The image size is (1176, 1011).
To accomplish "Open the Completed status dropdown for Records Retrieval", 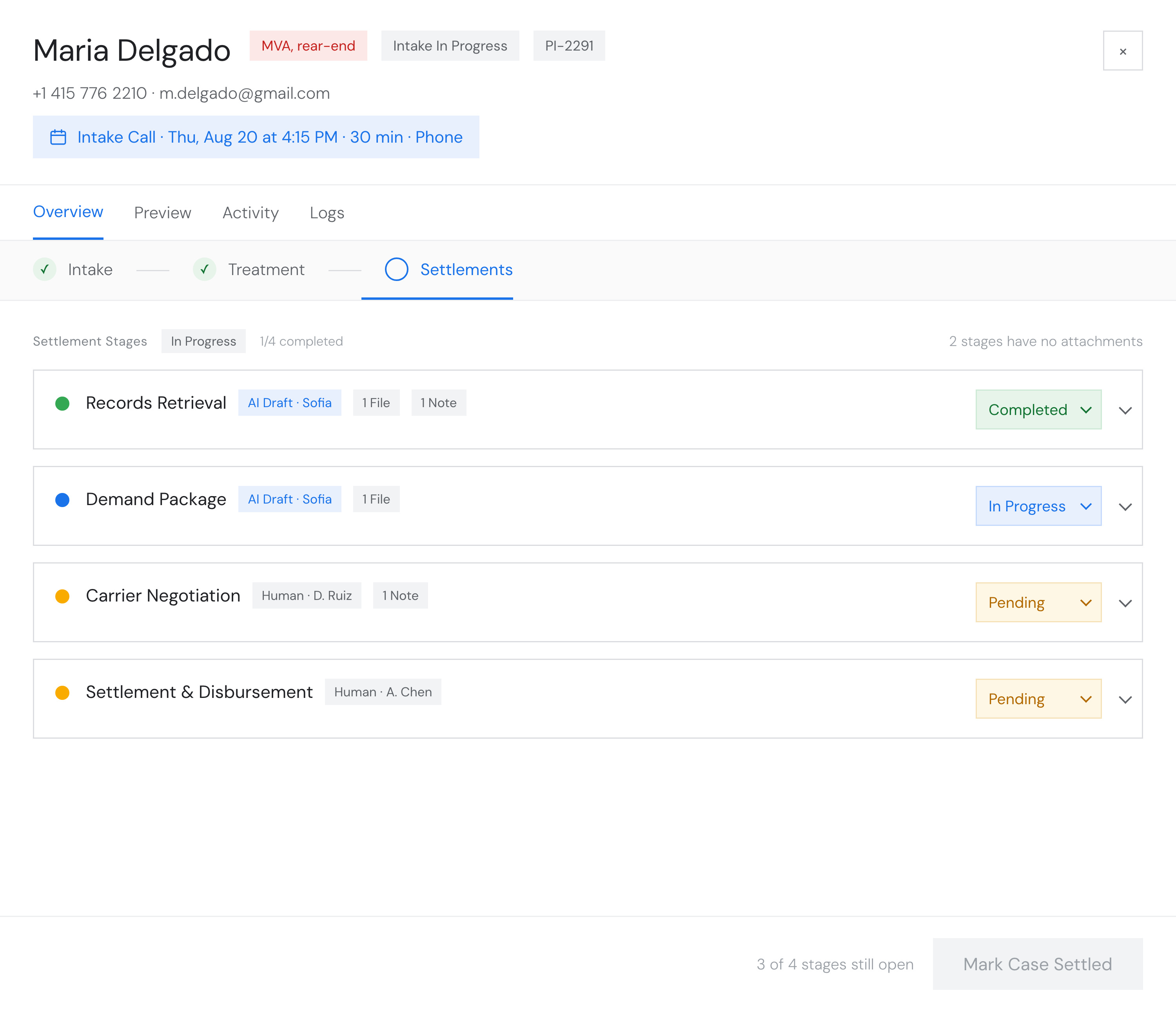I will coord(1038,409).
